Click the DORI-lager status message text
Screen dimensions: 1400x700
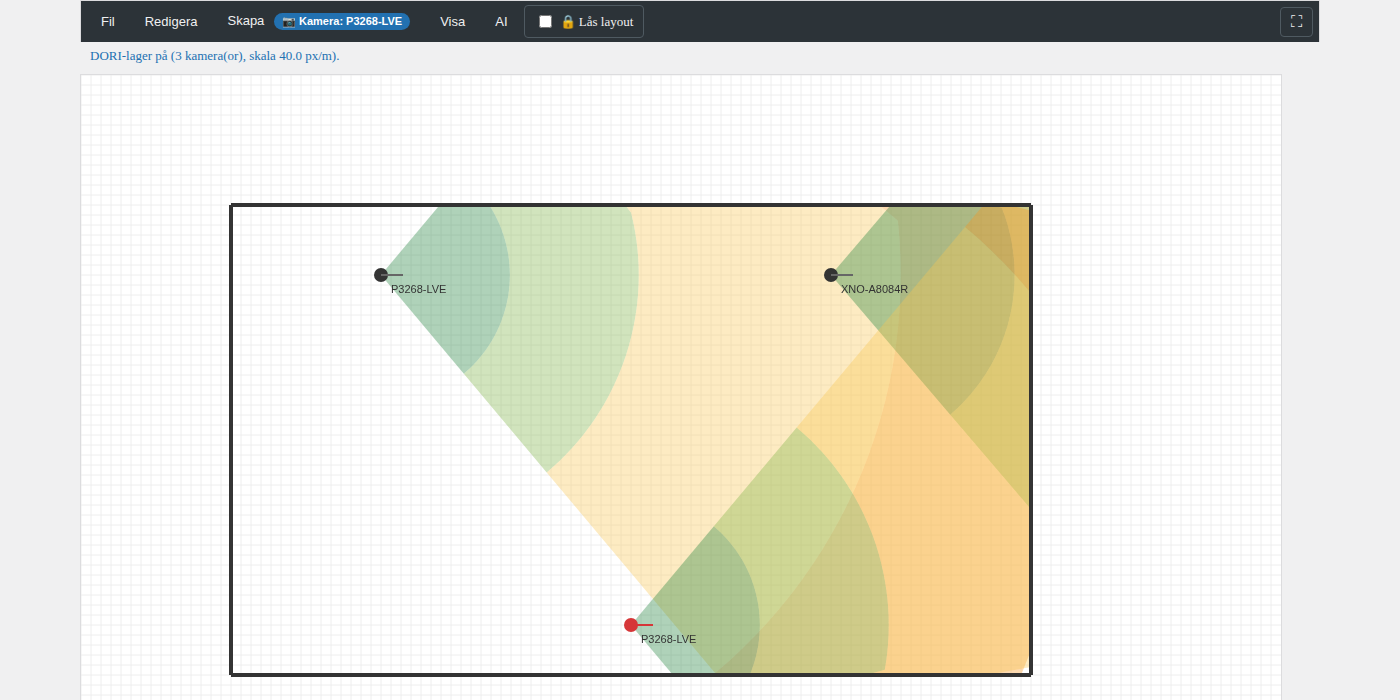(215, 56)
